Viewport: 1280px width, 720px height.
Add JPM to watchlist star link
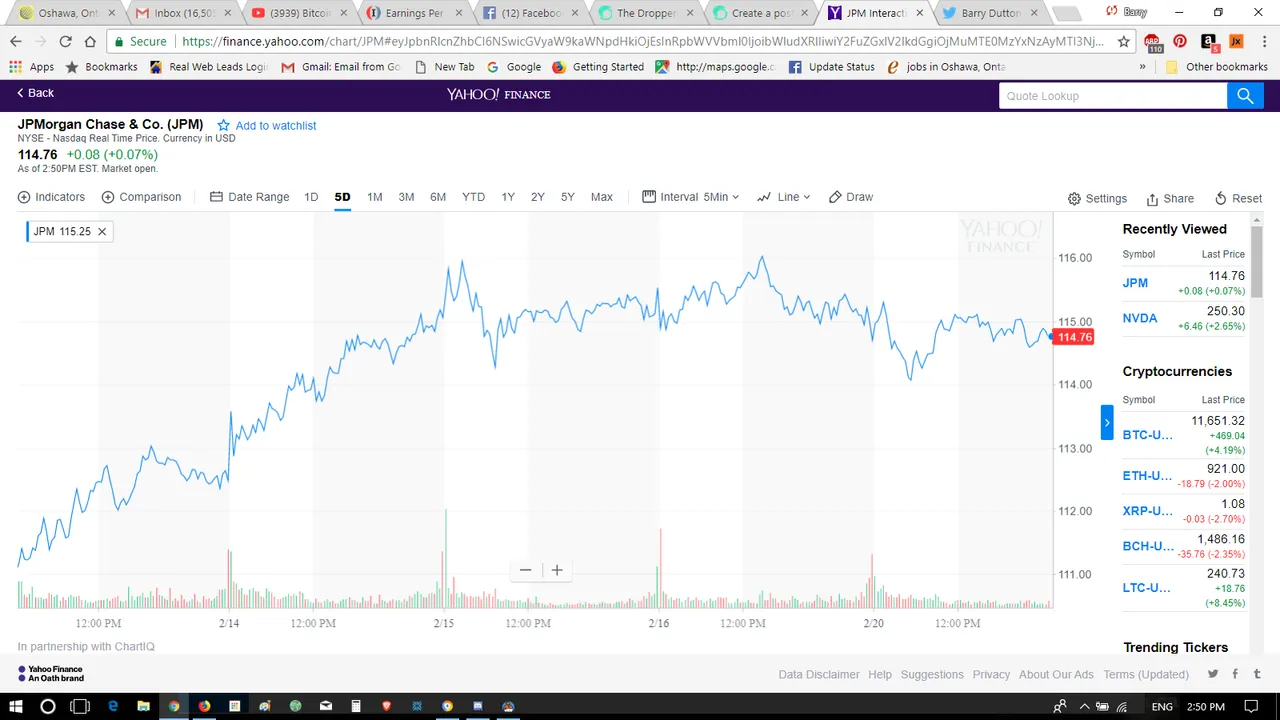coord(266,126)
